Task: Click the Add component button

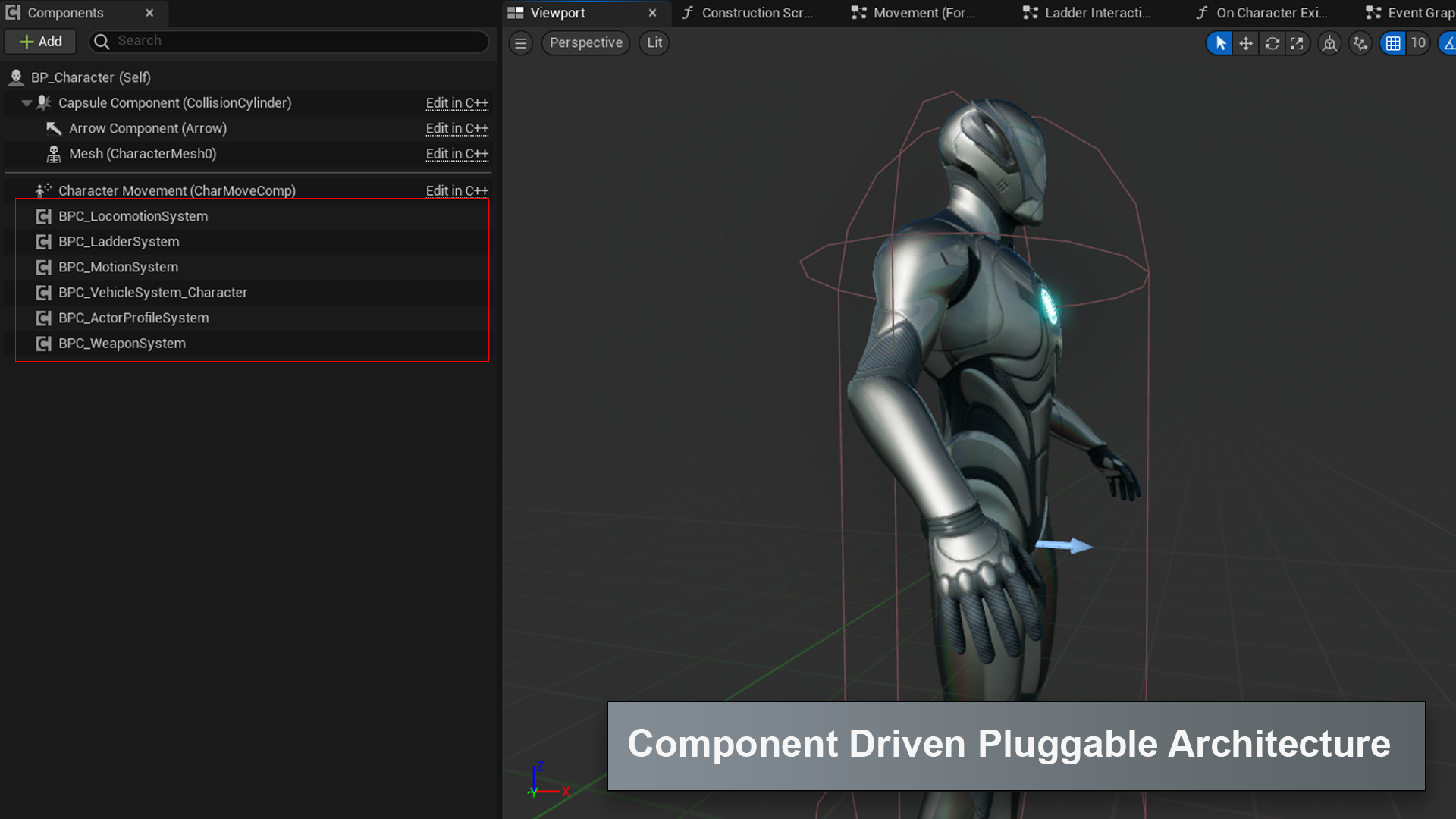Action: coord(41,42)
